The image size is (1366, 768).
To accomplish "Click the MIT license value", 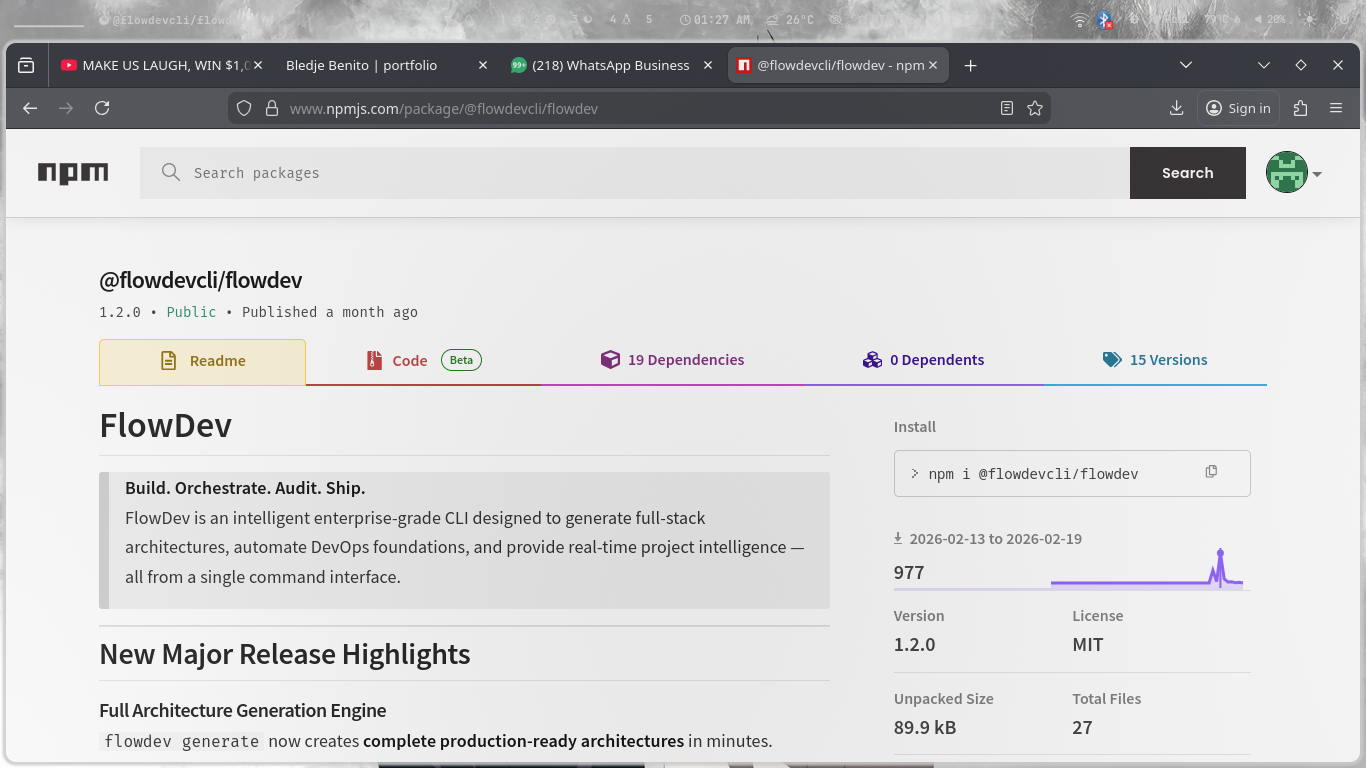I will point(1088,645).
